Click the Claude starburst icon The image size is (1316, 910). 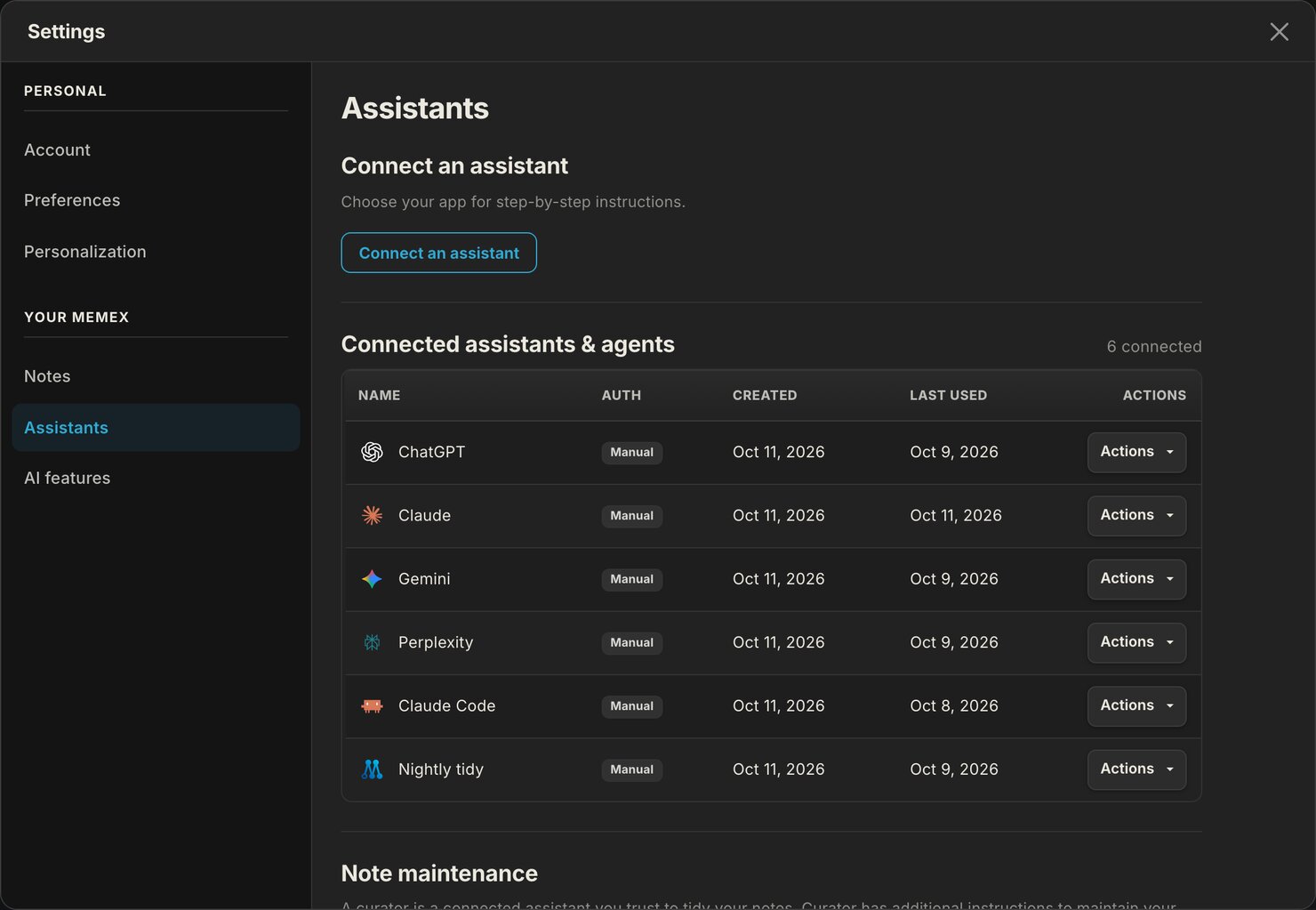(x=372, y=515)
